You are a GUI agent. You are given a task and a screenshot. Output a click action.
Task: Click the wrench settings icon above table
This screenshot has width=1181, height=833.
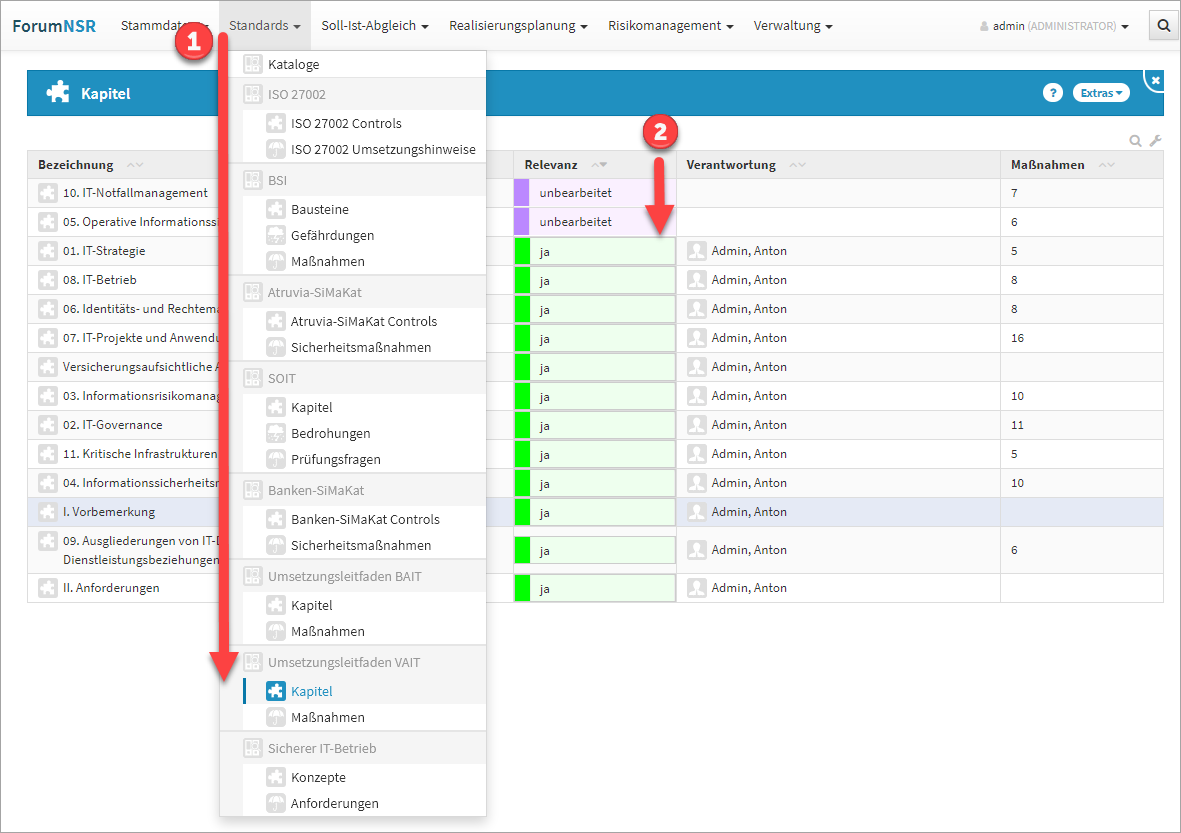coord(1155,141)
